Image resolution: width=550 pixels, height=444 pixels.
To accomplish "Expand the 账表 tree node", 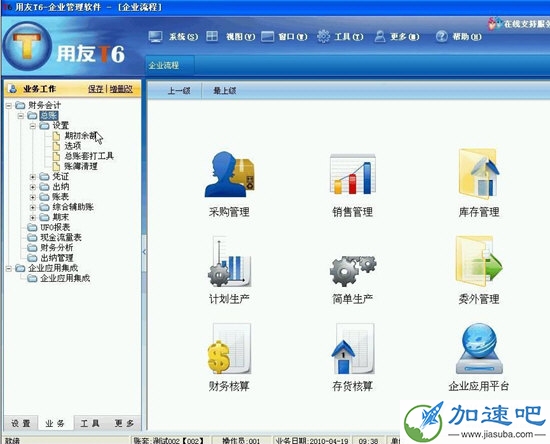I will click(x=33, y=197).
